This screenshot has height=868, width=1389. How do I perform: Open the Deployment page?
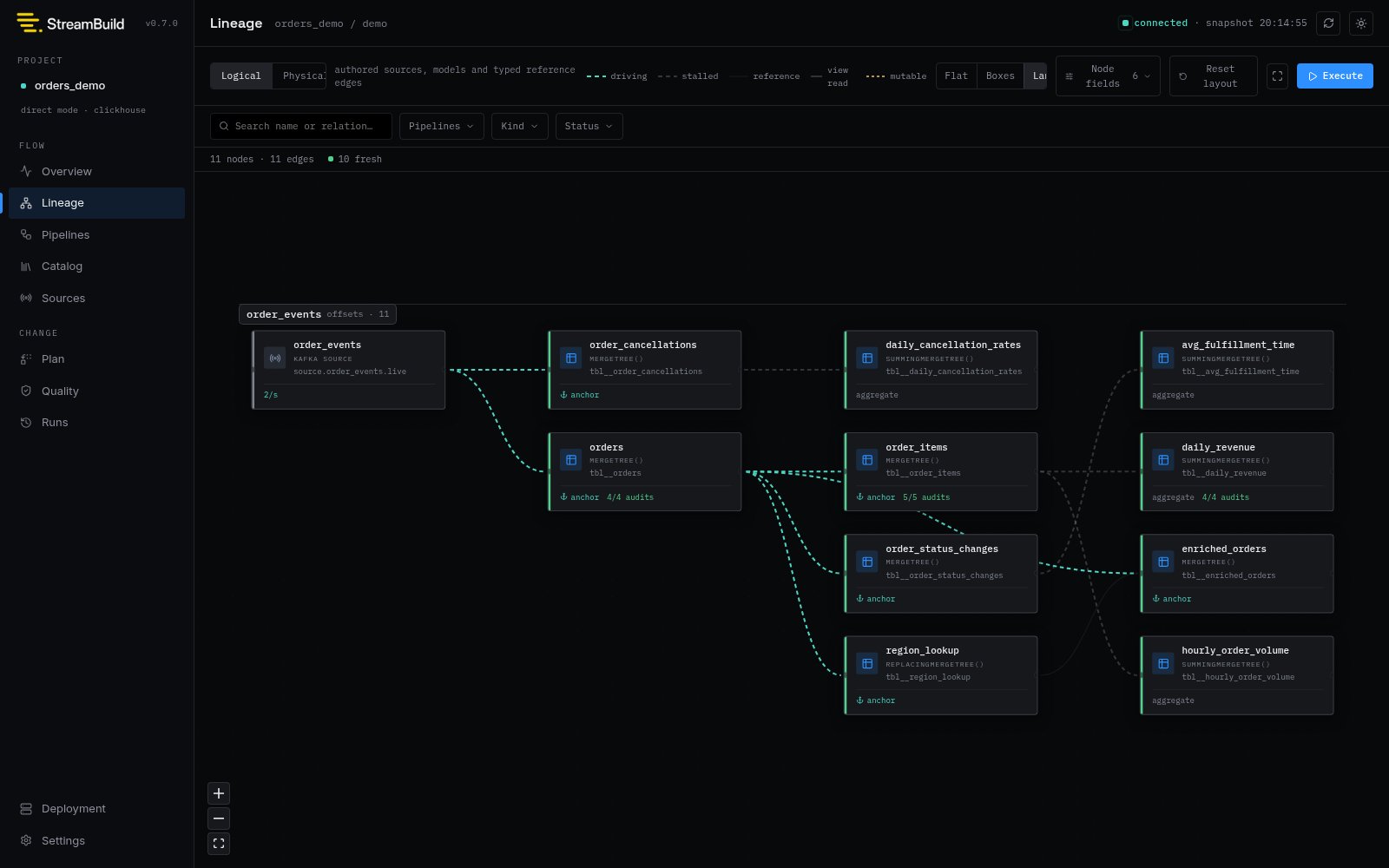click(96, 809)
